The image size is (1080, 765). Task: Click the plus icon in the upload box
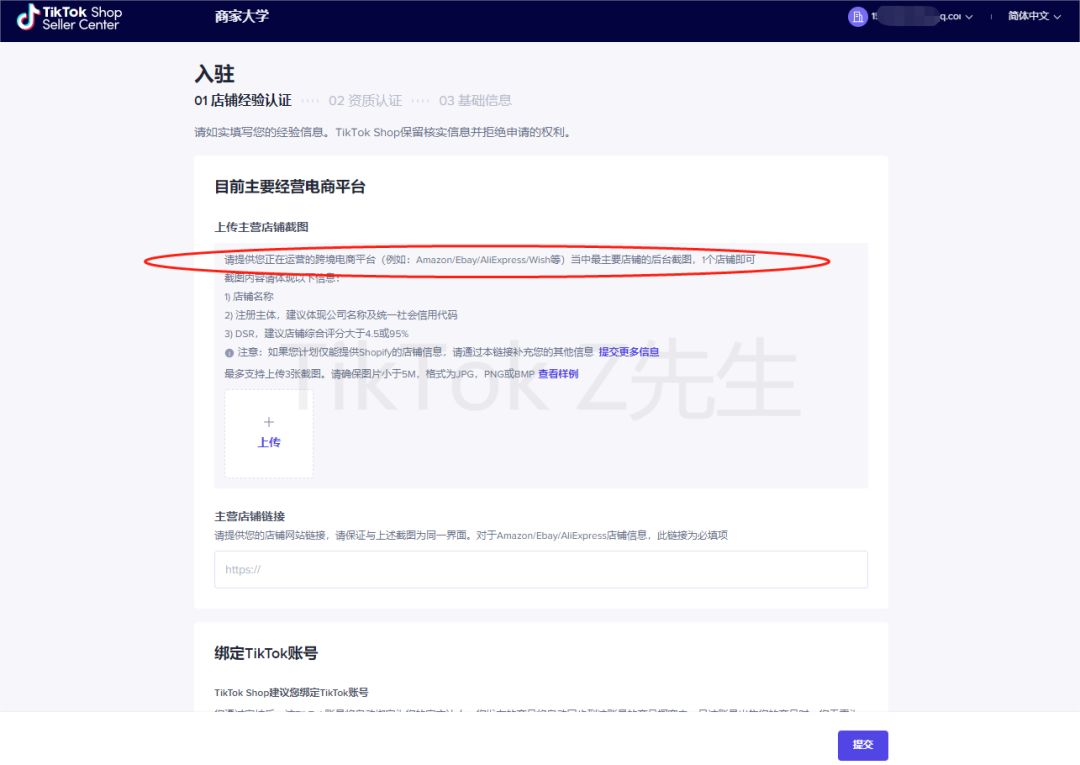pyautogui.click(x=268, y=423)
